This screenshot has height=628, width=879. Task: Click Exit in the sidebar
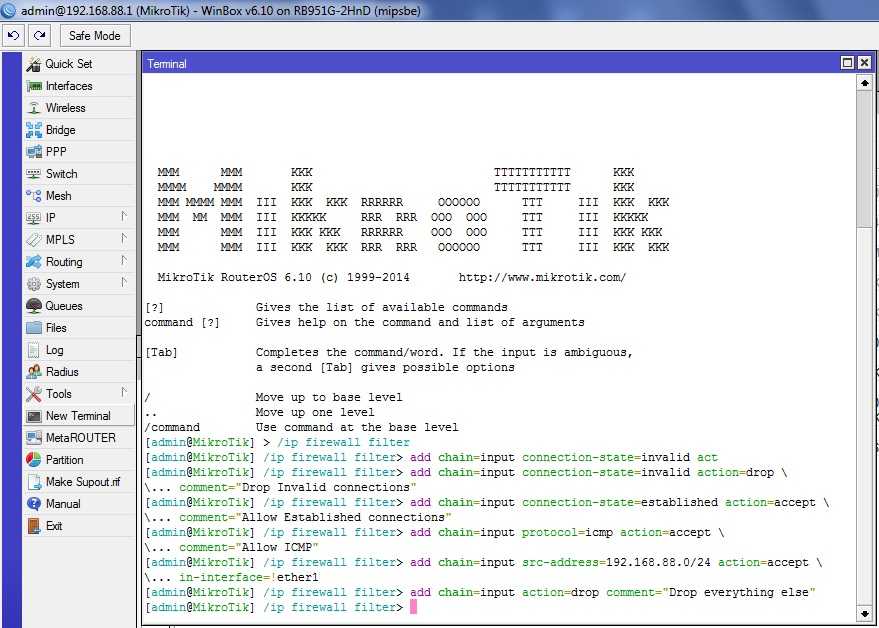point(53,526)
